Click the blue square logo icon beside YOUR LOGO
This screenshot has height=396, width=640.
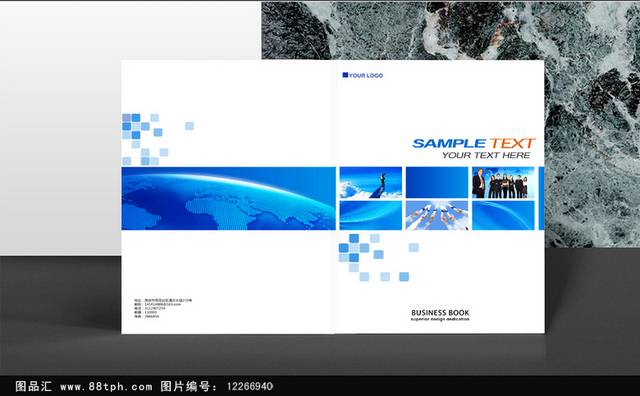pos(345,75)
